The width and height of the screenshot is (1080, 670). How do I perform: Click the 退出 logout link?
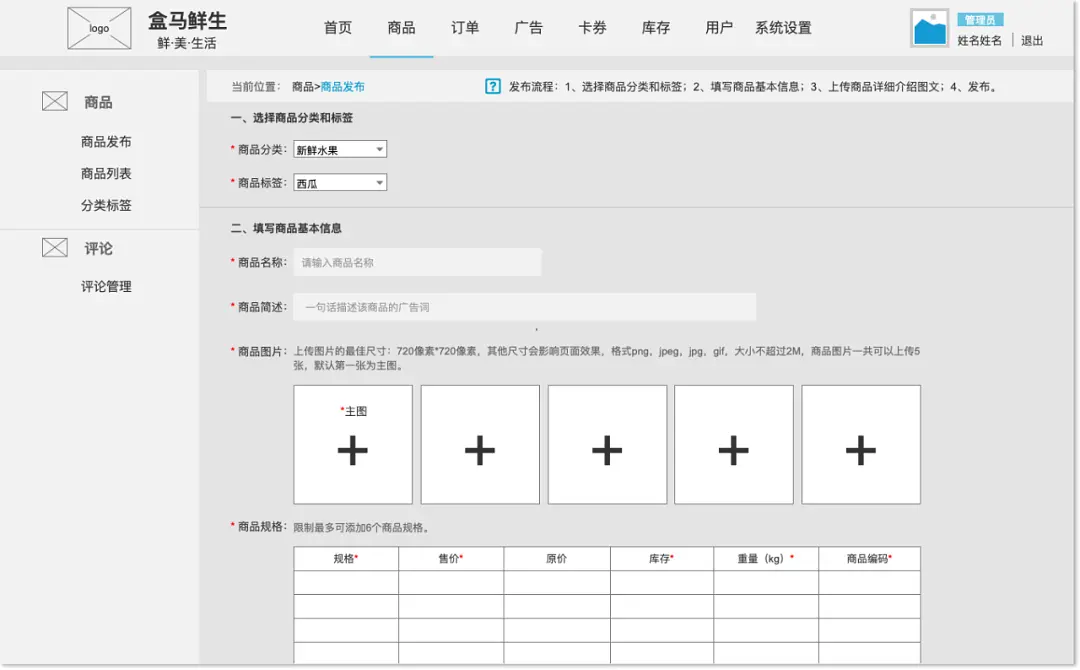coord(1031,41)
